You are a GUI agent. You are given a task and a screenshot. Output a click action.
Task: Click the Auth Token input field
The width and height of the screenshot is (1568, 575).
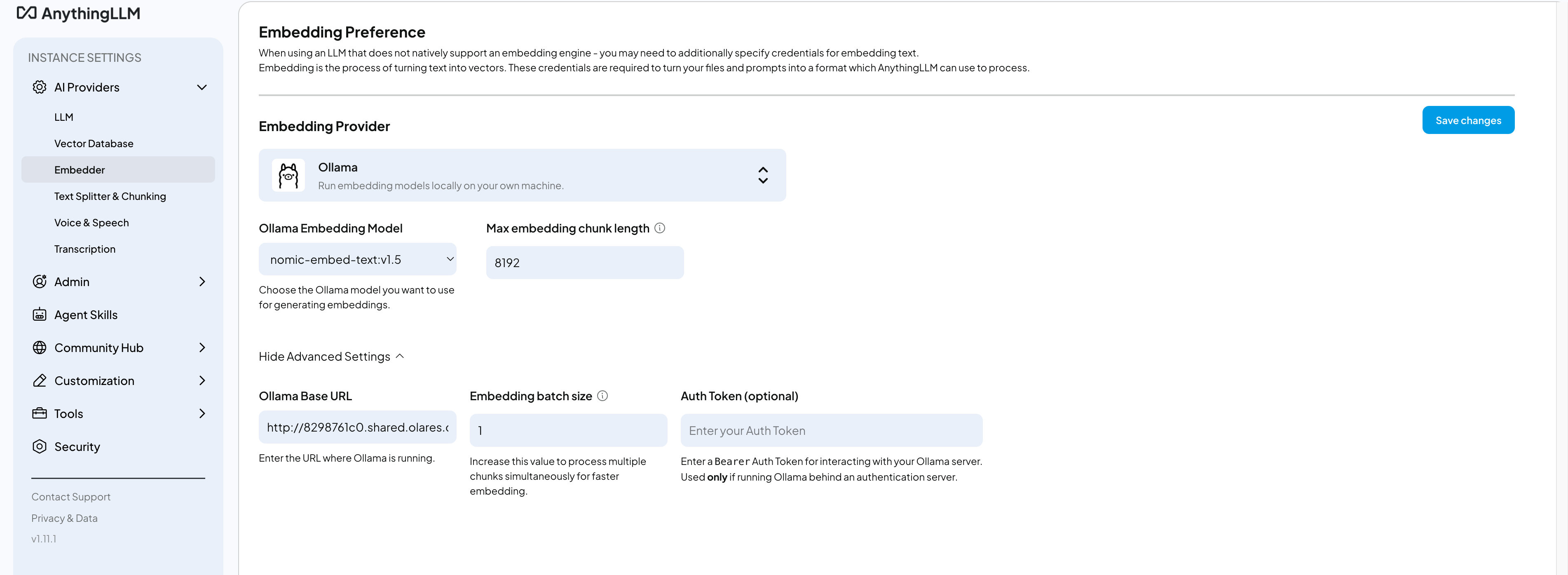pyautogui.click(x=831, y=430)
